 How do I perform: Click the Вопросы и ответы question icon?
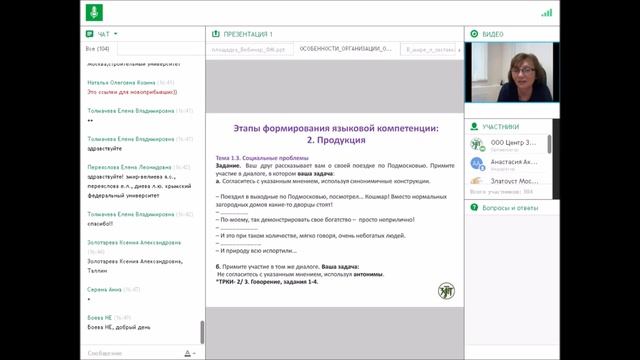[474, 207]
